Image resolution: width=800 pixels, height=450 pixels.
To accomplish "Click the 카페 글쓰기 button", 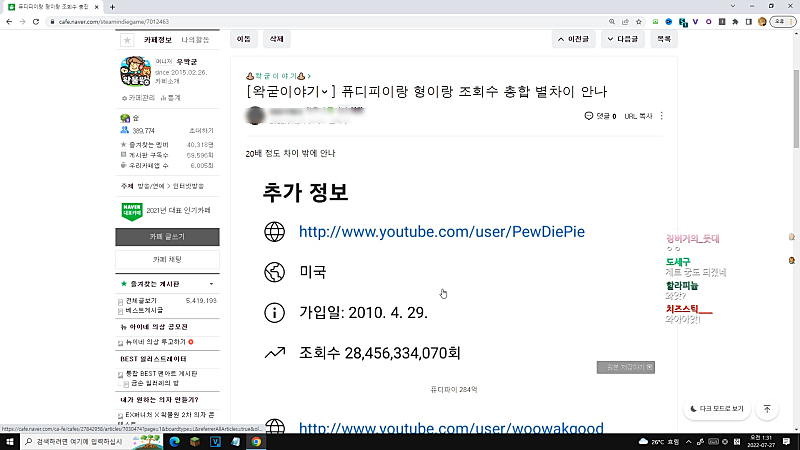I will coord(167,237).
